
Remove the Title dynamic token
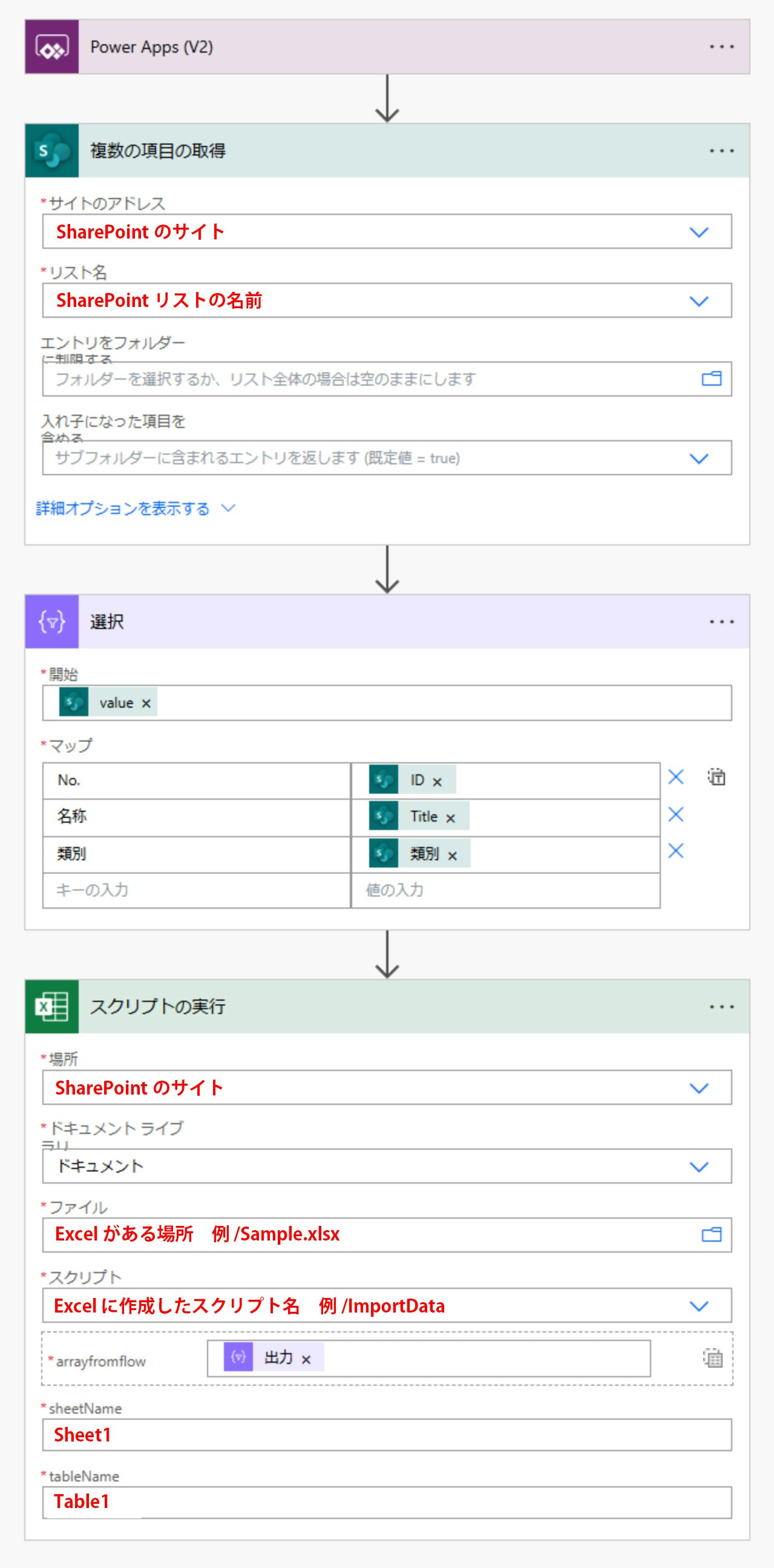[x=450, y=819]
